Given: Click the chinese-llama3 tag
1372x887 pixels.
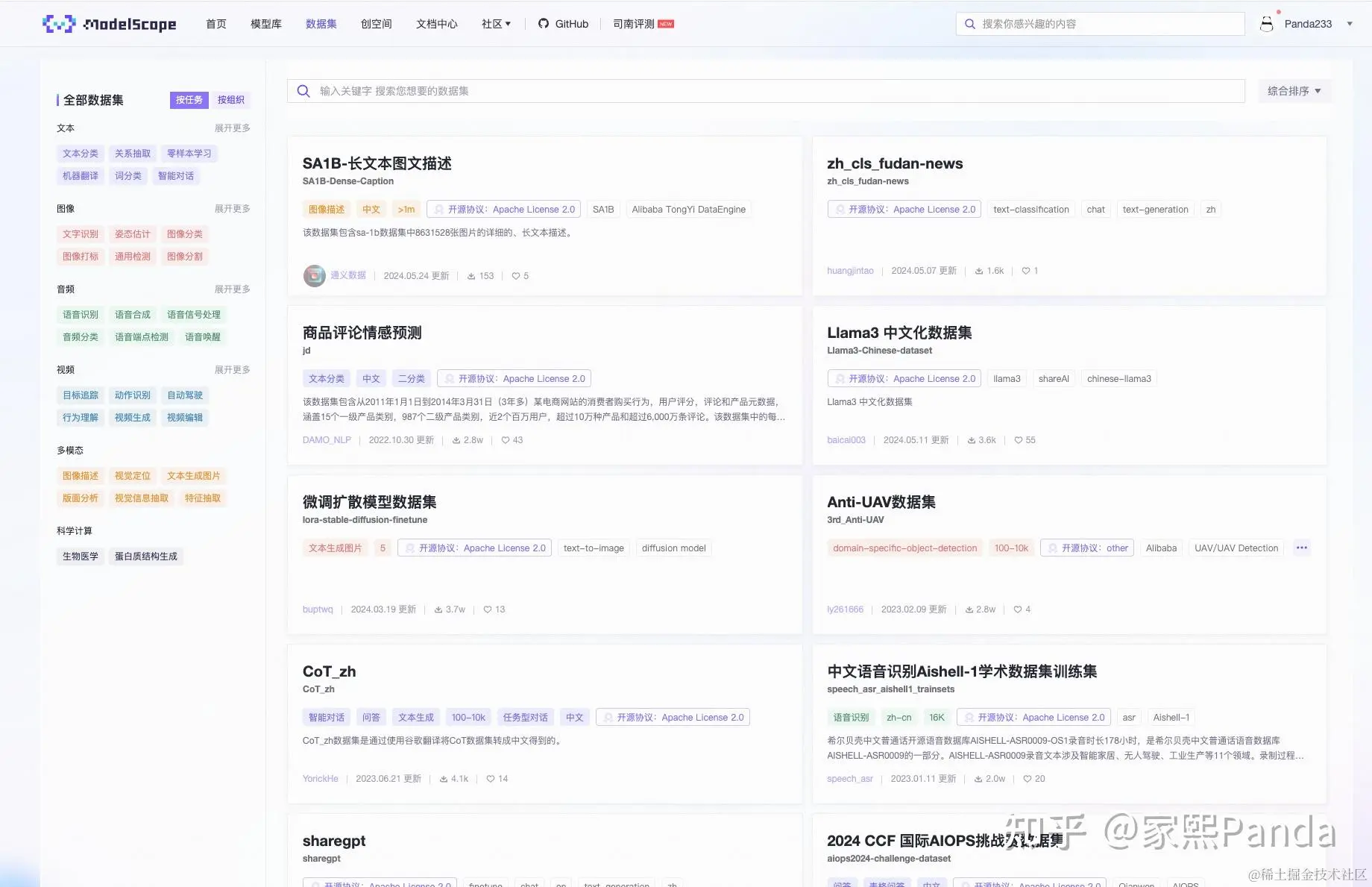Looking at the screenshot, I should point(1119,379).
